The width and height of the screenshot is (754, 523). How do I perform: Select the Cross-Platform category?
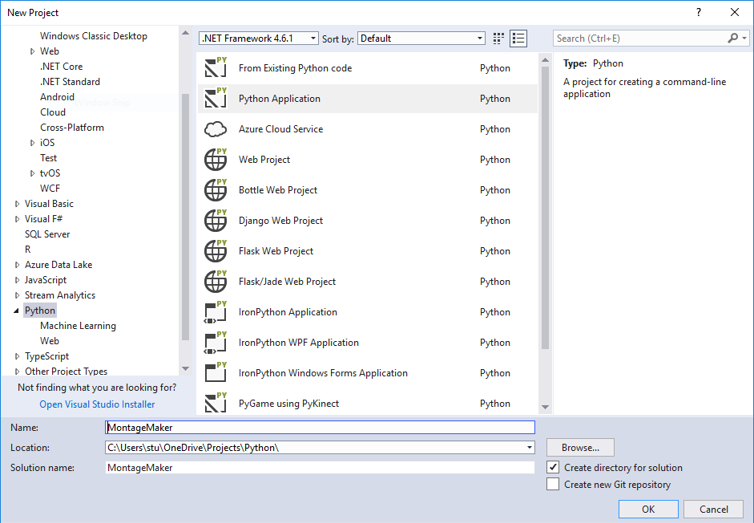(72, 127)
